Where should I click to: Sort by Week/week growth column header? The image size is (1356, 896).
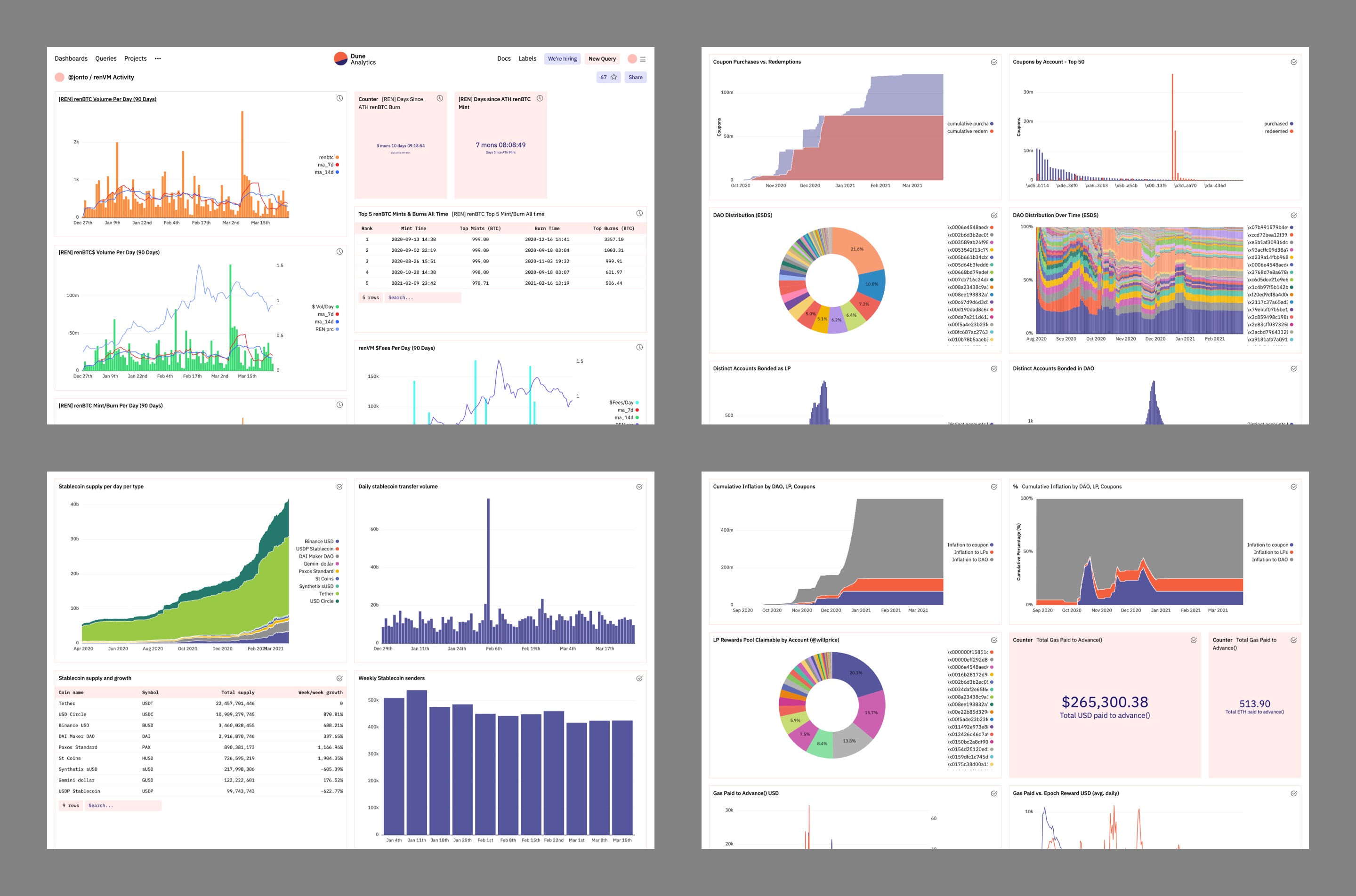click(320, 692)
